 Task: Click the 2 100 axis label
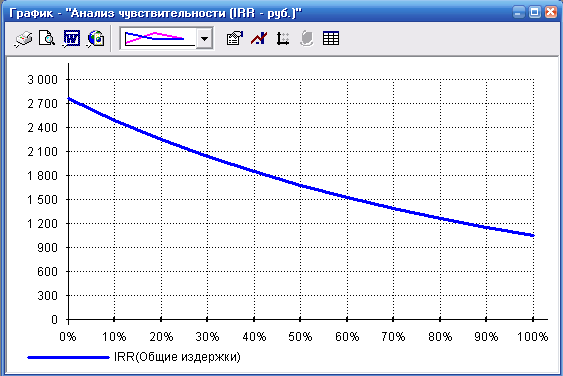click(x=43, y=152)
